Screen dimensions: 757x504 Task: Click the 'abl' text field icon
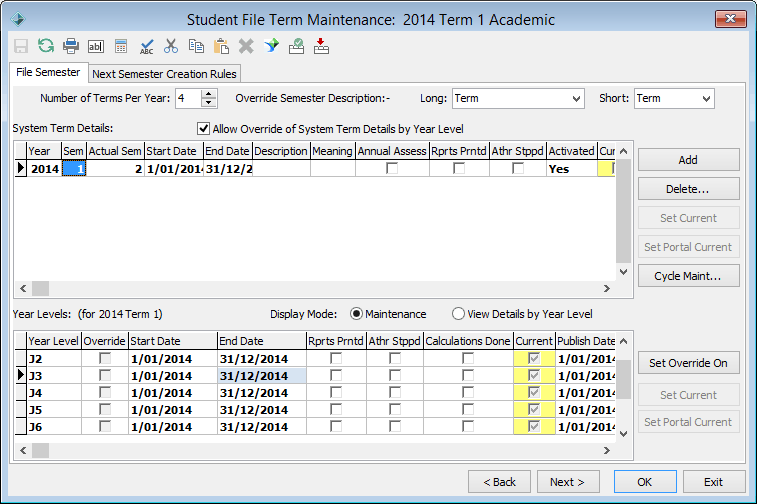pyautogui.click(x=96, y=46)
